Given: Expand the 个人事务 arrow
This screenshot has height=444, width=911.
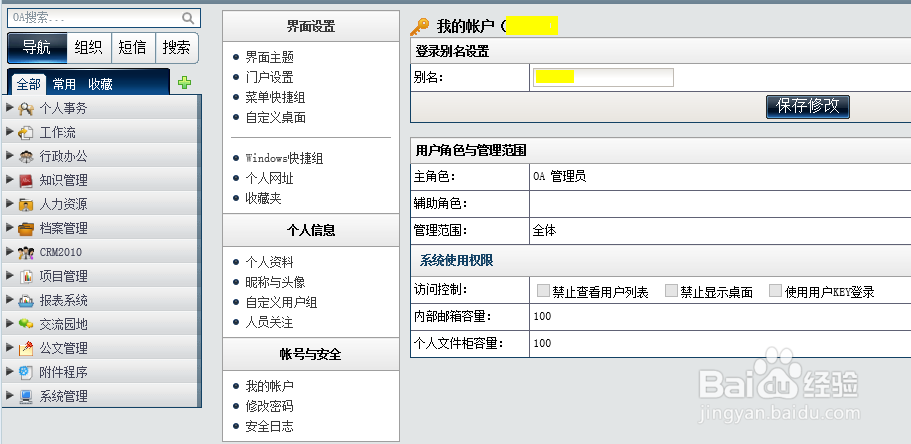Looking at the screenshot, I should point(9,108).
